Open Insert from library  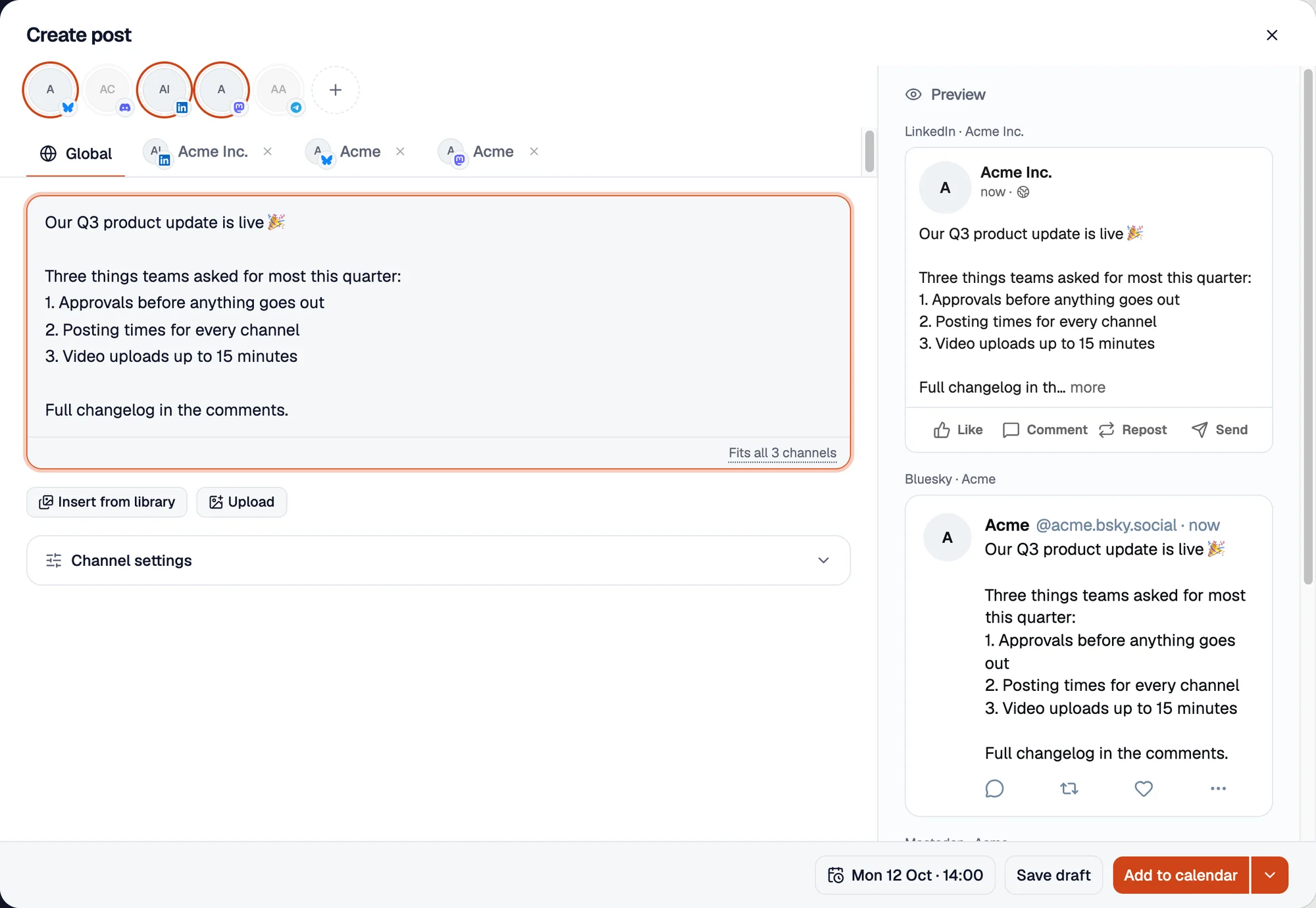click(x=107, y=502)
